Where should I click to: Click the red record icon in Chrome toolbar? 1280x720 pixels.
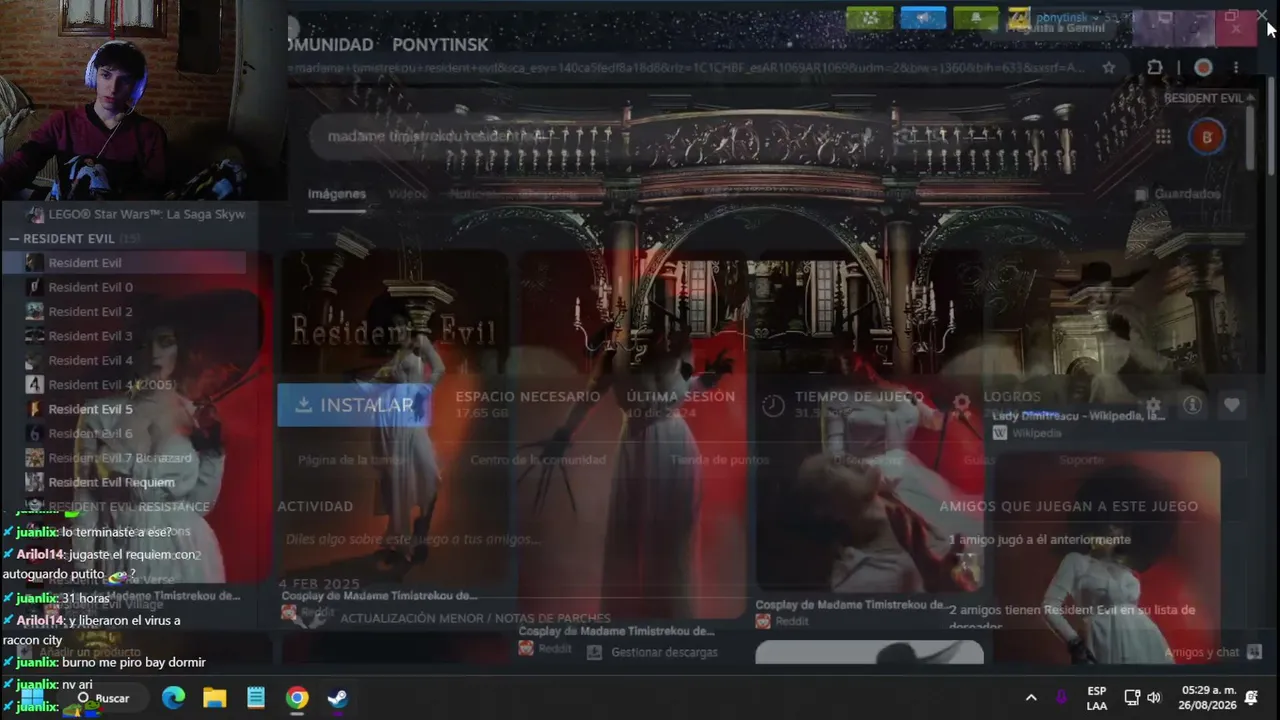tap(1203, 67)
